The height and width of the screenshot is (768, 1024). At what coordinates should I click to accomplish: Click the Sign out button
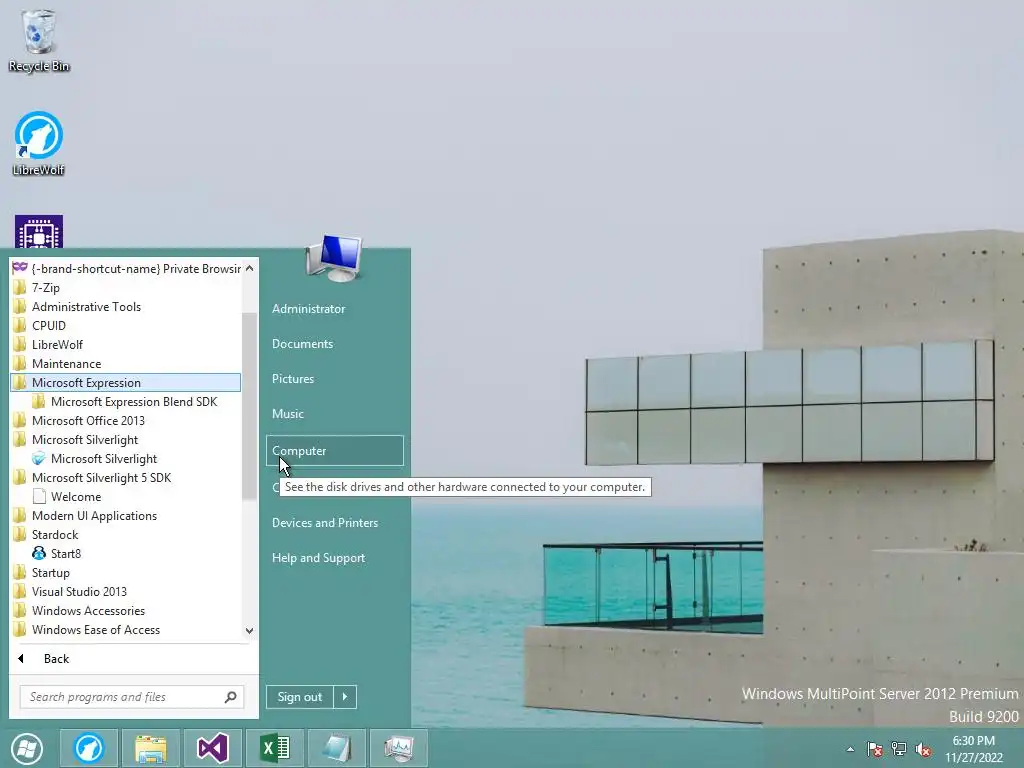coord(300,697)
